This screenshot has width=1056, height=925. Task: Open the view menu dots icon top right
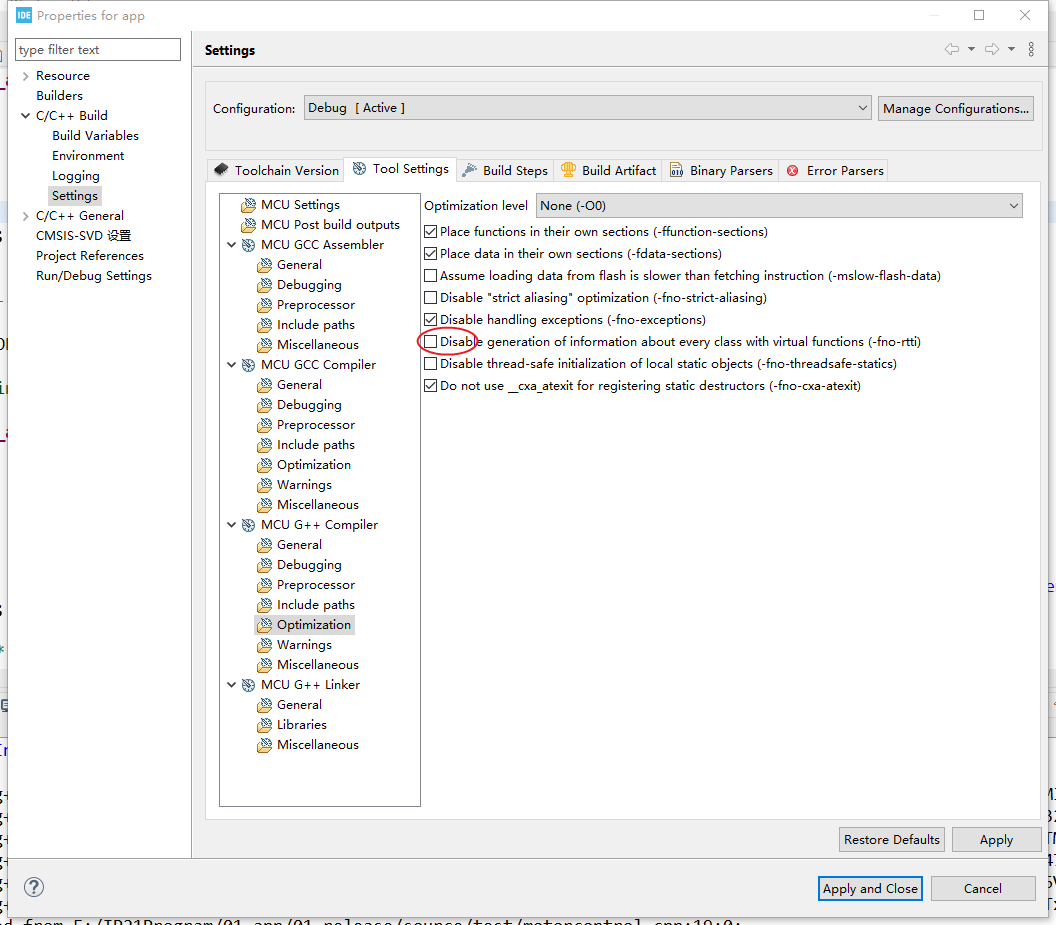pos(1031,49)
